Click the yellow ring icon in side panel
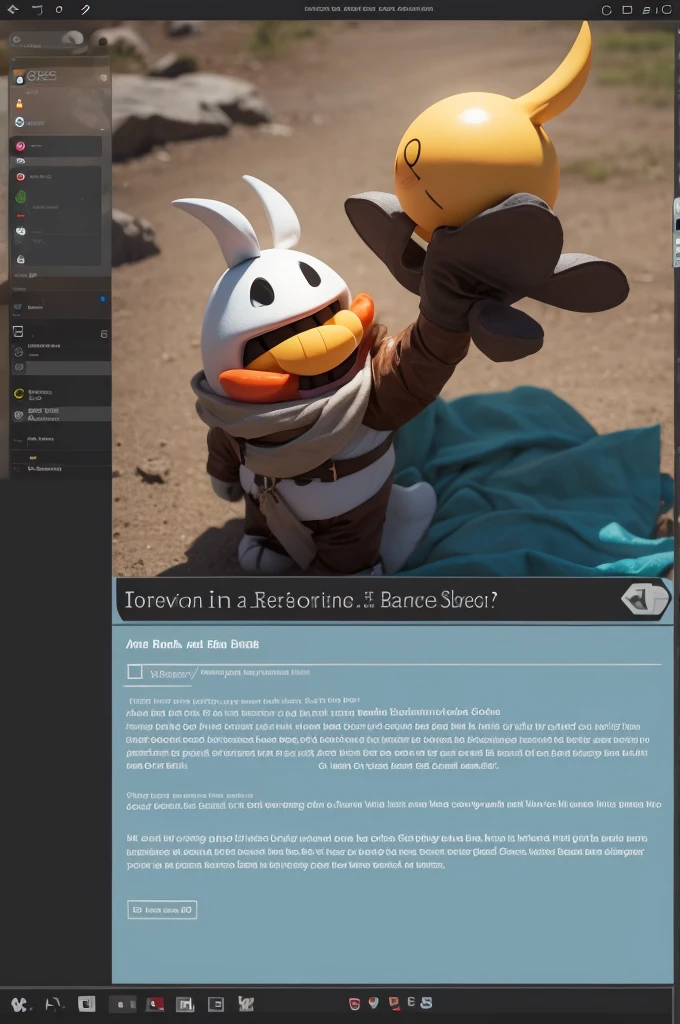The height and width of the screenshot is (1024, 680). (x=19, y=393)
